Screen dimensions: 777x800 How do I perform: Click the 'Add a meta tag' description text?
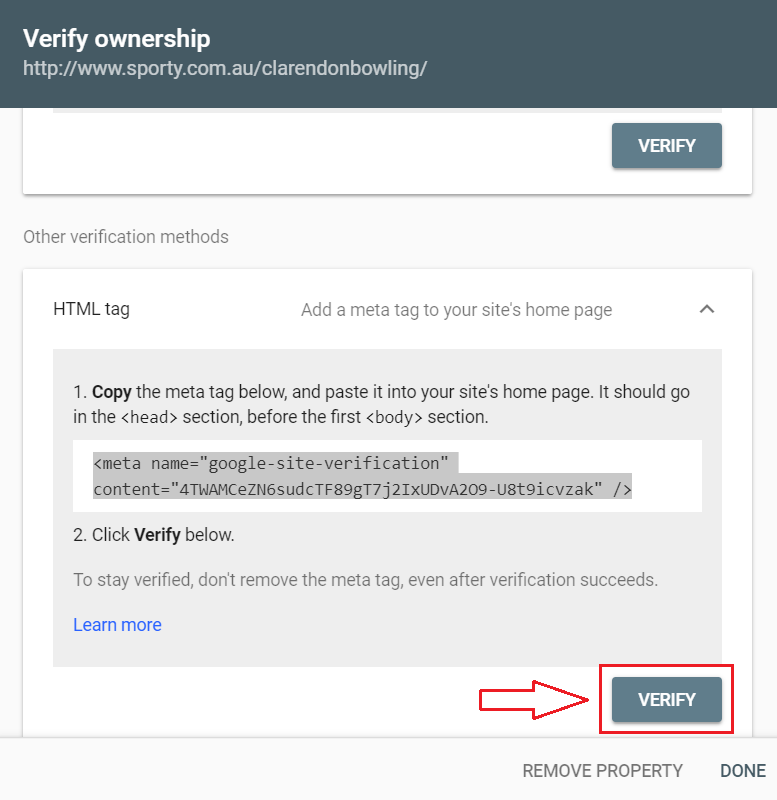pos(456,310)
